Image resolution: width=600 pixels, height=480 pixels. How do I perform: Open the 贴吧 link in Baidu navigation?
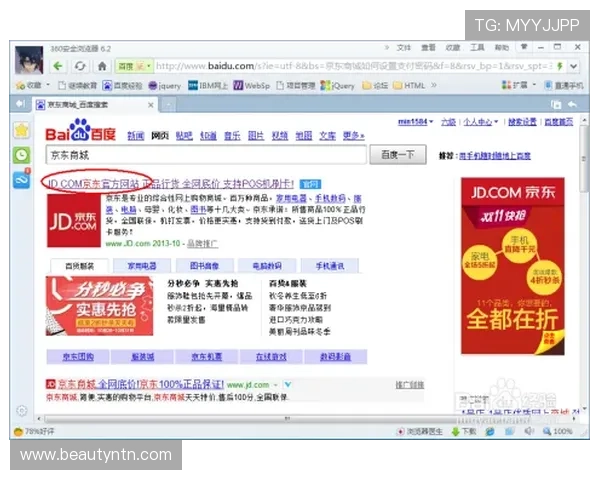click(x=184, y=136)
